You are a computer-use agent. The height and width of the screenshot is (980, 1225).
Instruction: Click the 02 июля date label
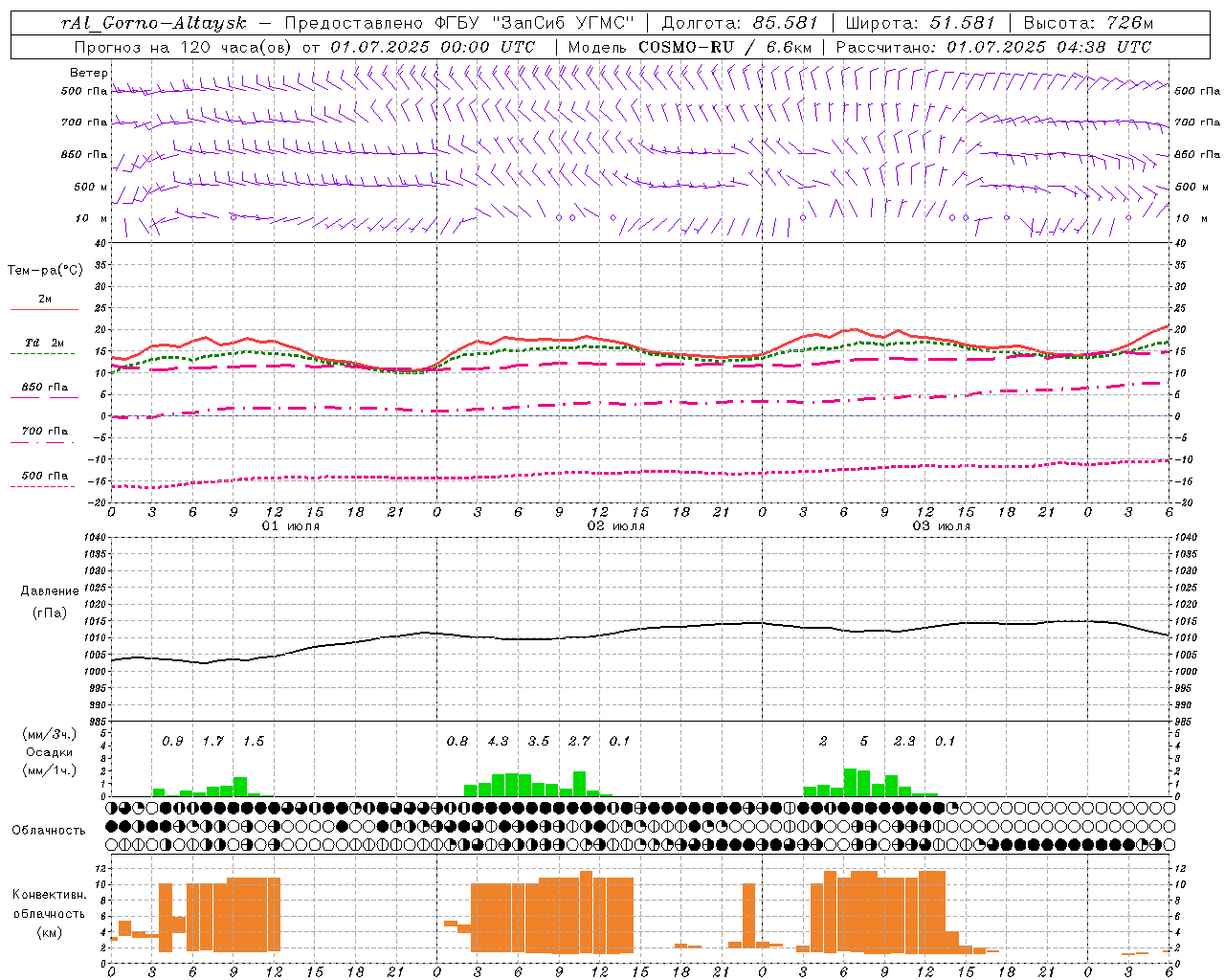tap(616, 526)
